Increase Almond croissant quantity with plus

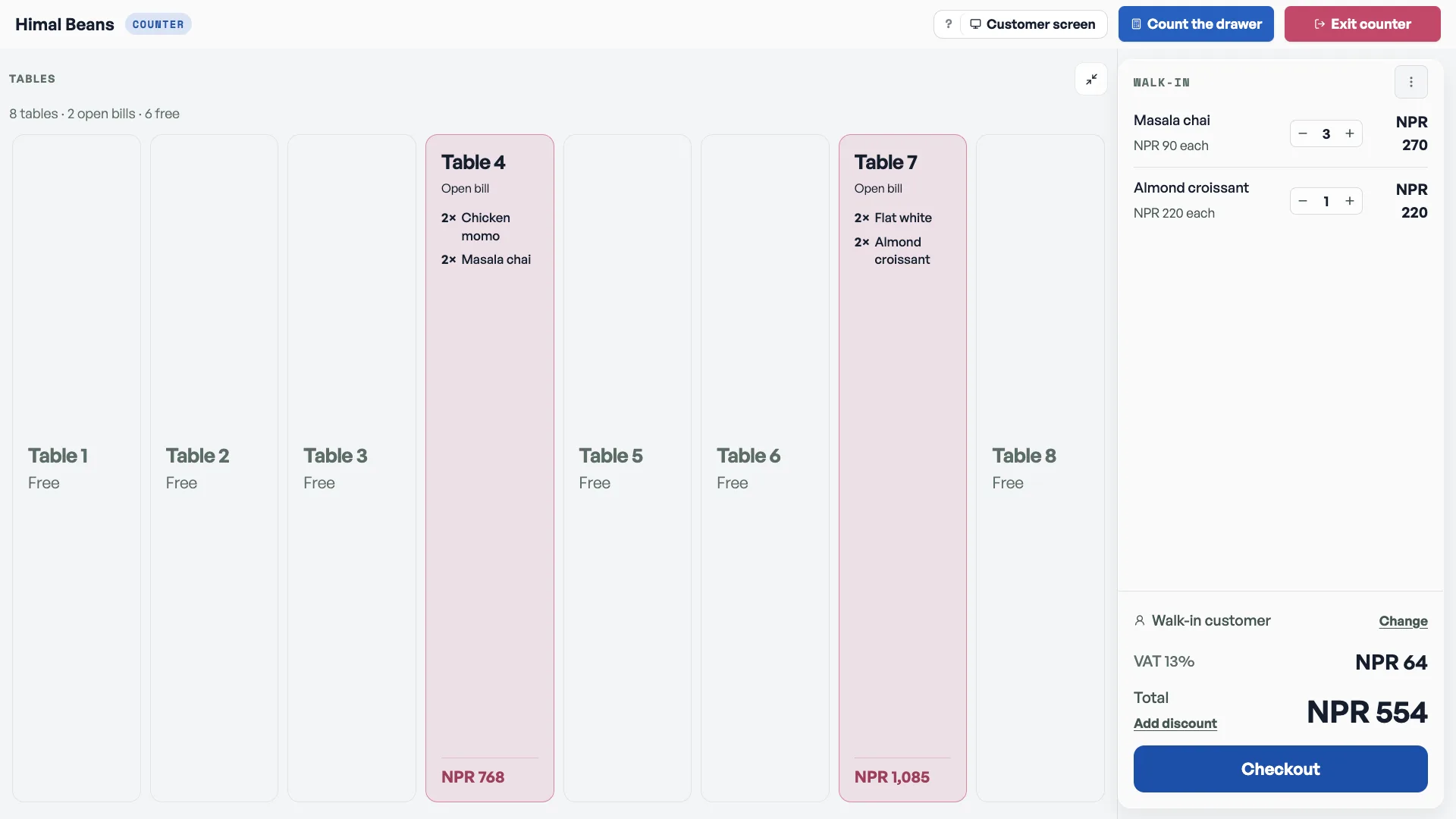coord(1350,201)
